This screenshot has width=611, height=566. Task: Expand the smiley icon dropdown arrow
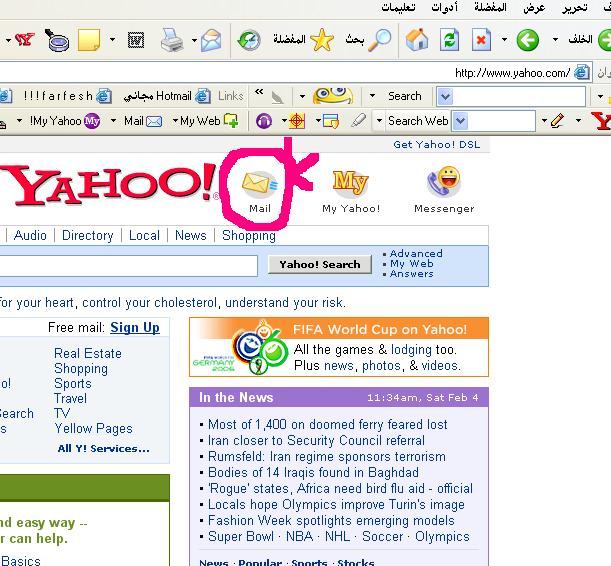302,96
